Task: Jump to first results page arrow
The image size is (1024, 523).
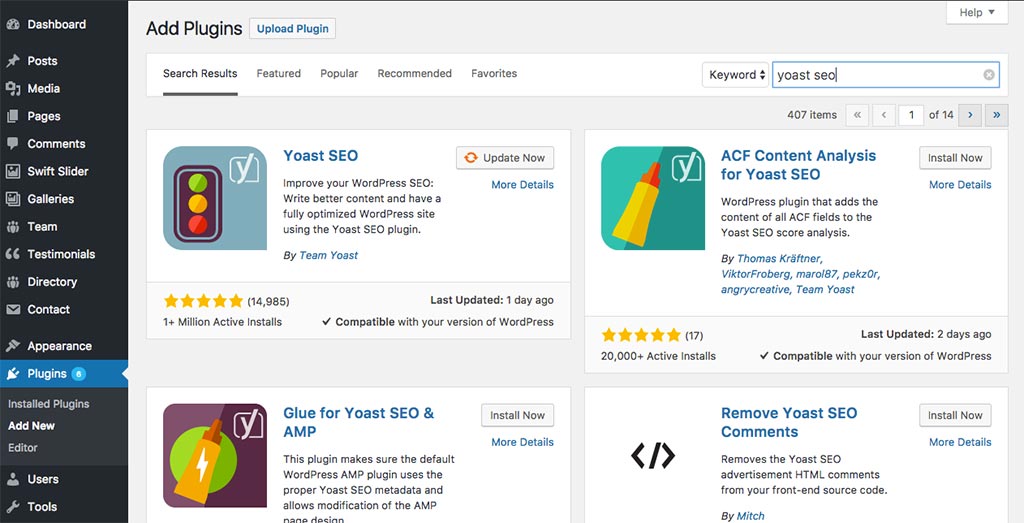Action: point(857,115)
